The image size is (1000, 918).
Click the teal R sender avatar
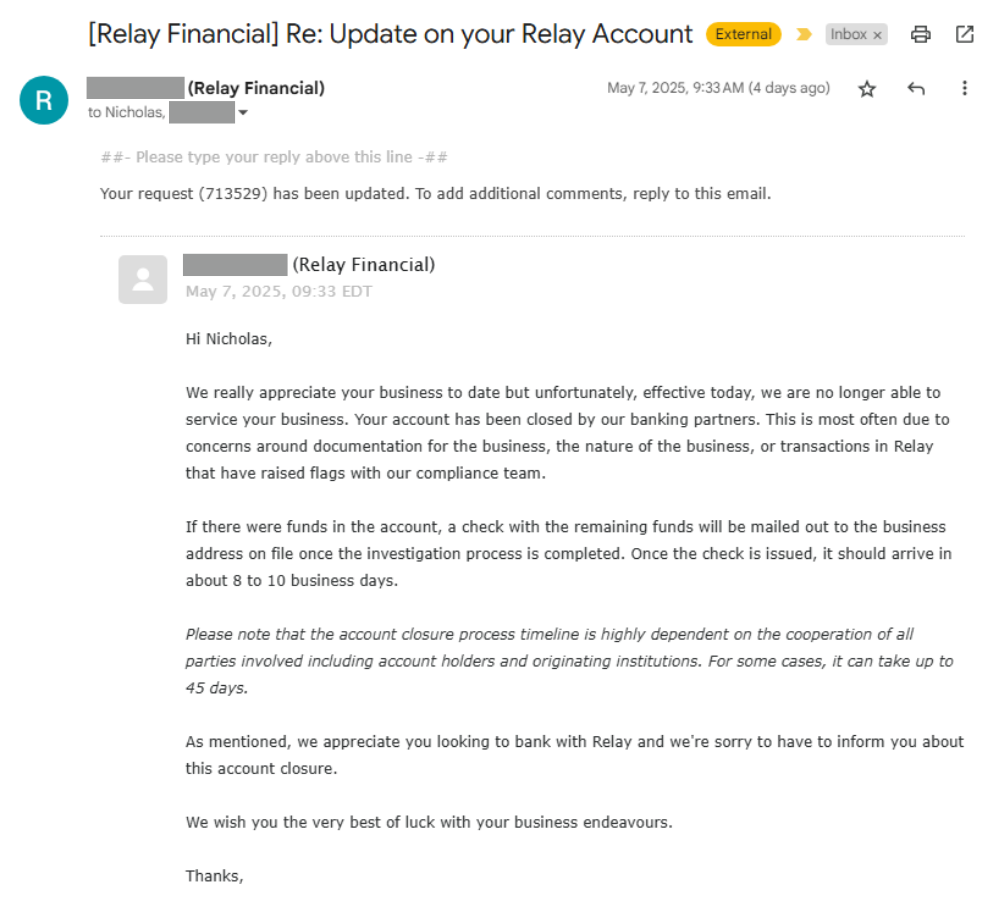[44, 100]
